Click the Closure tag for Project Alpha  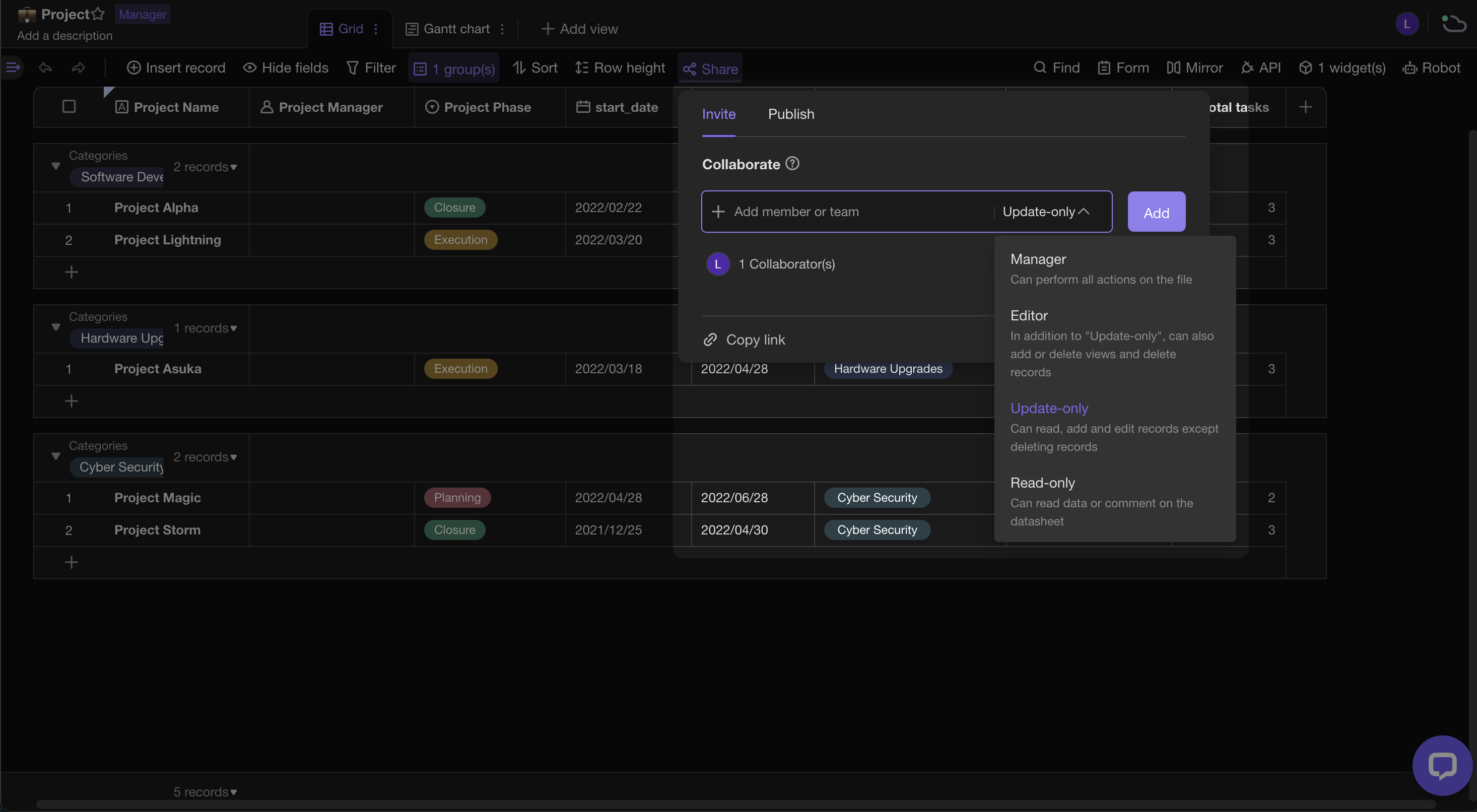(x=455, y=208)
